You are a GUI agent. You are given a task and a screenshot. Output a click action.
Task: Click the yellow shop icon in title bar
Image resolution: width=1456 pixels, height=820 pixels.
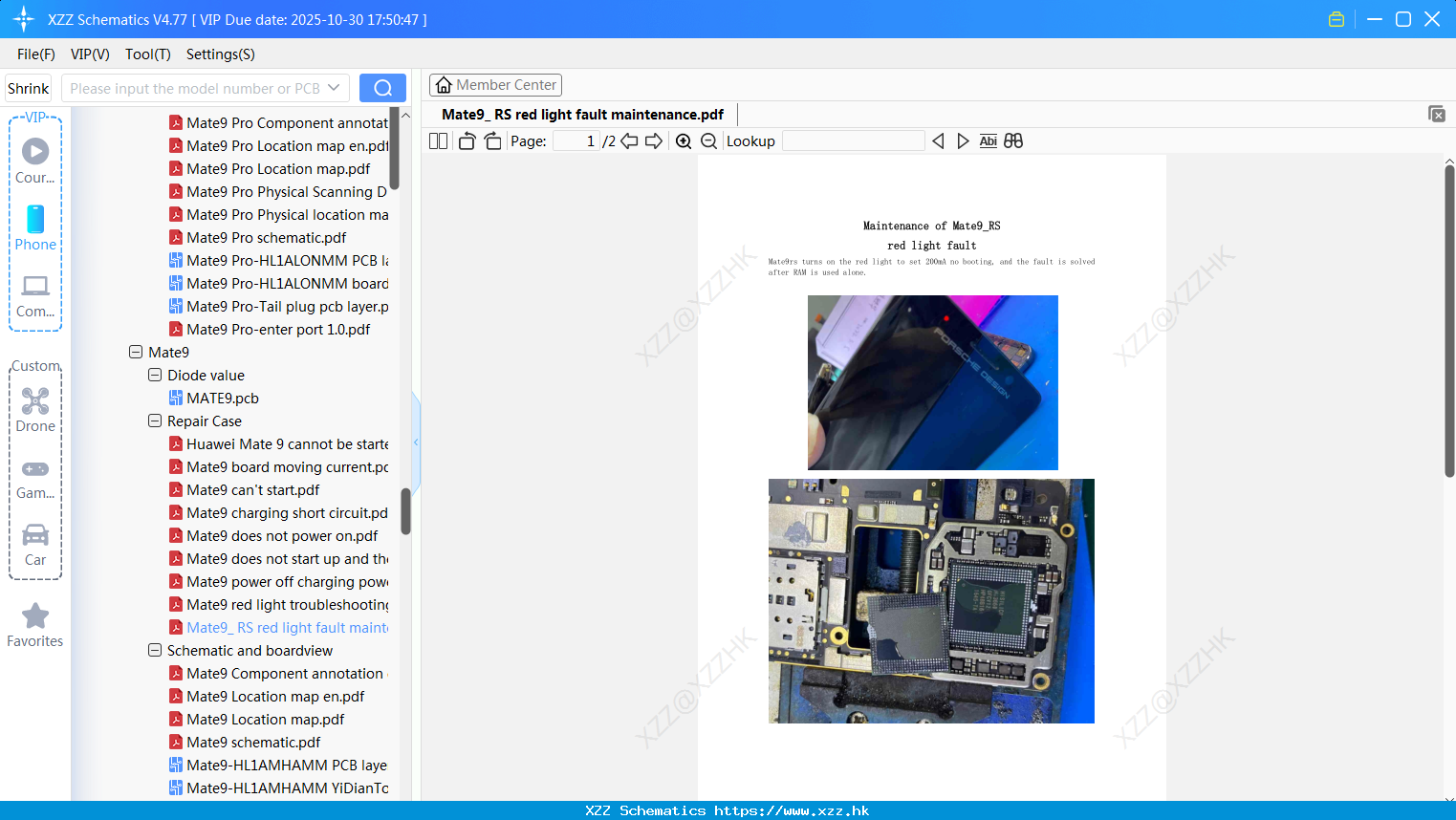(x=1336, y=19)
